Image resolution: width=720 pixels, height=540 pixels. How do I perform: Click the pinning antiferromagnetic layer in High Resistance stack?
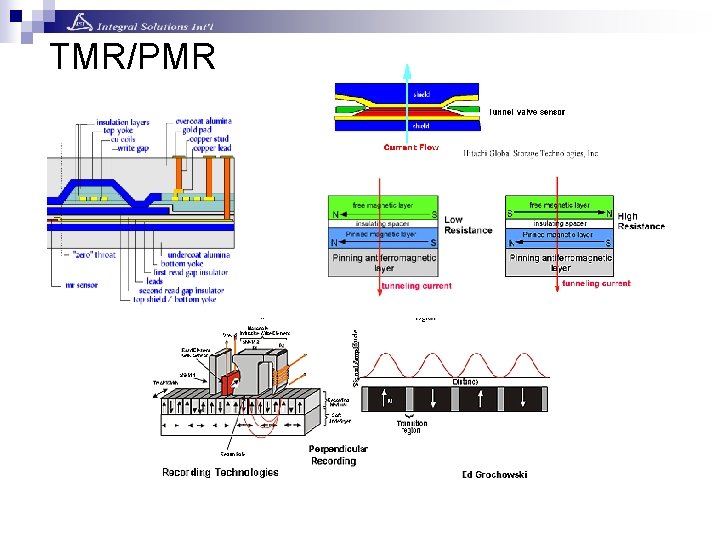559,263
